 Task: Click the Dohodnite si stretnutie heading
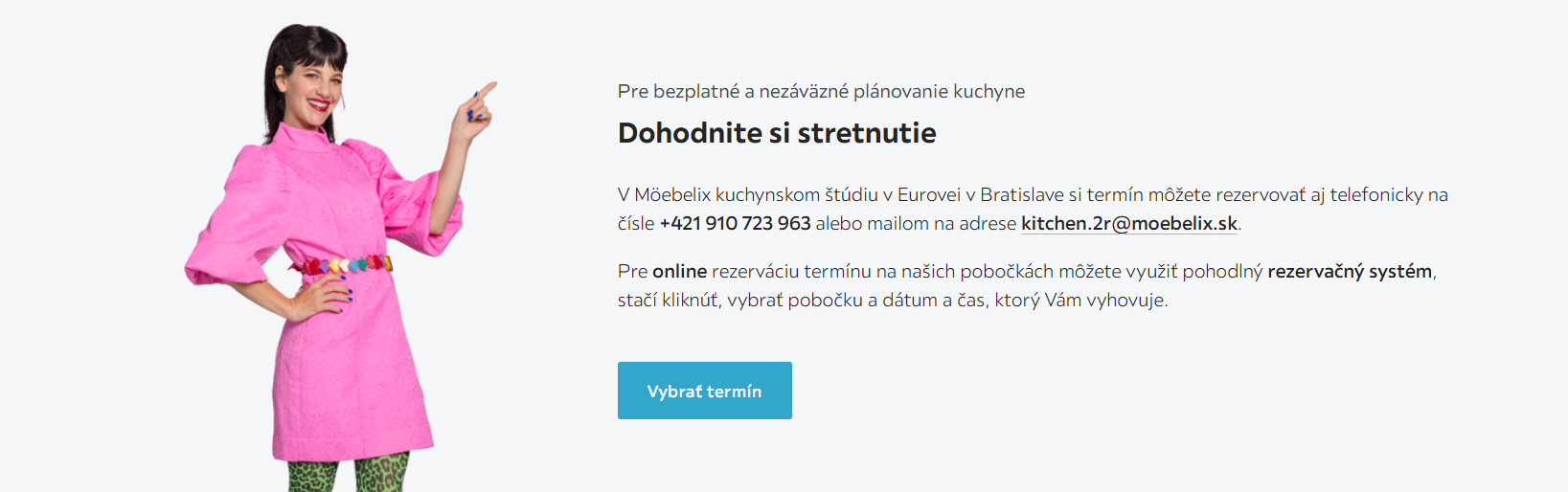777,133
